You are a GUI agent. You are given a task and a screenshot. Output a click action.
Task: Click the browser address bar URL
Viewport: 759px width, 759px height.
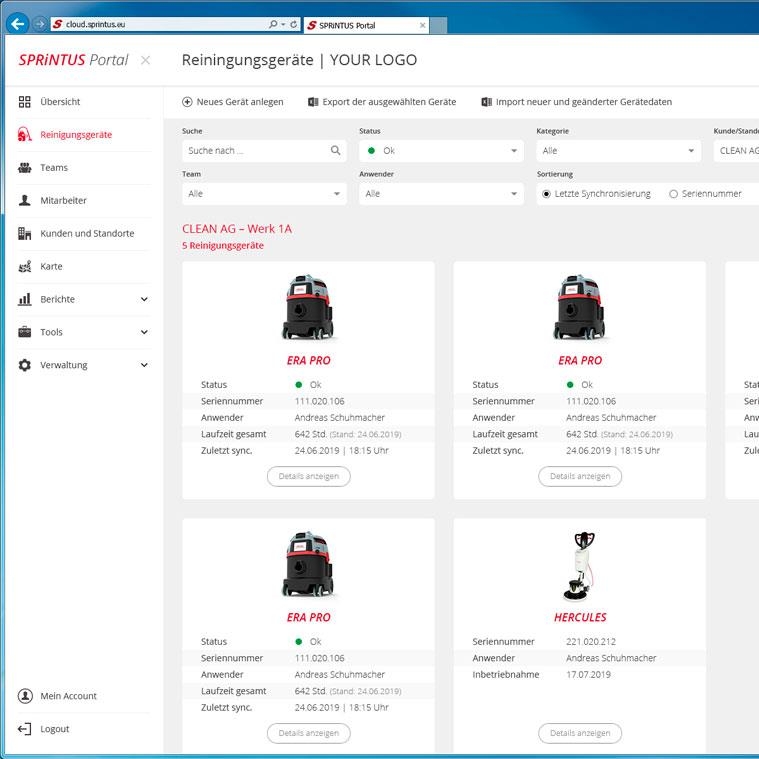coord(95,24)
